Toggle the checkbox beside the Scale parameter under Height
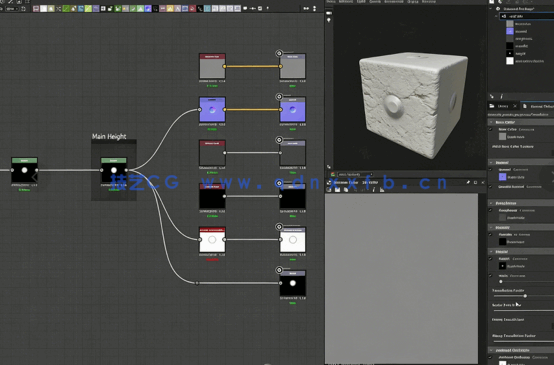Screen dimensions: 554x365 pyautogui.click(x=490, y=276)
